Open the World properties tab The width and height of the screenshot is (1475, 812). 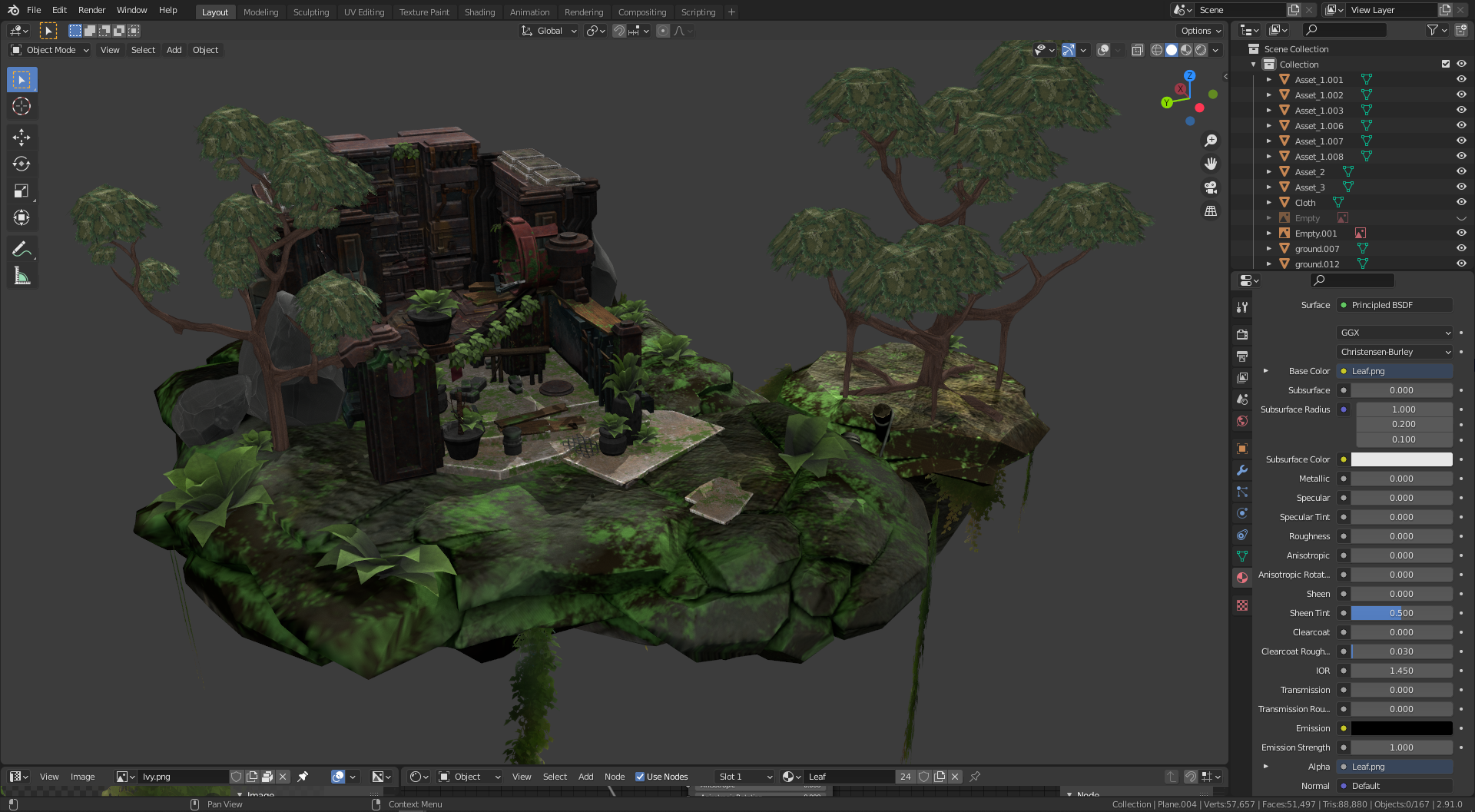1242,421
